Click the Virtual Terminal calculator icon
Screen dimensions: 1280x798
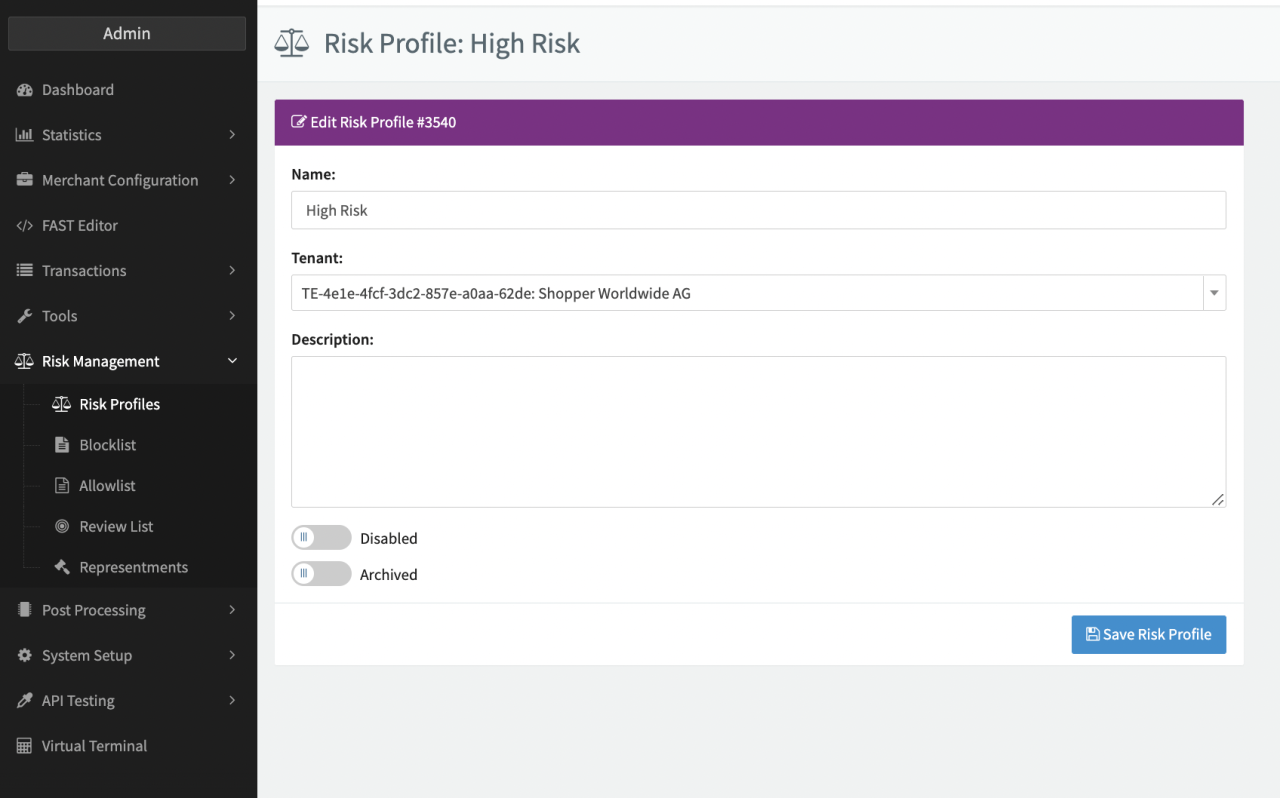pos(25,746)
